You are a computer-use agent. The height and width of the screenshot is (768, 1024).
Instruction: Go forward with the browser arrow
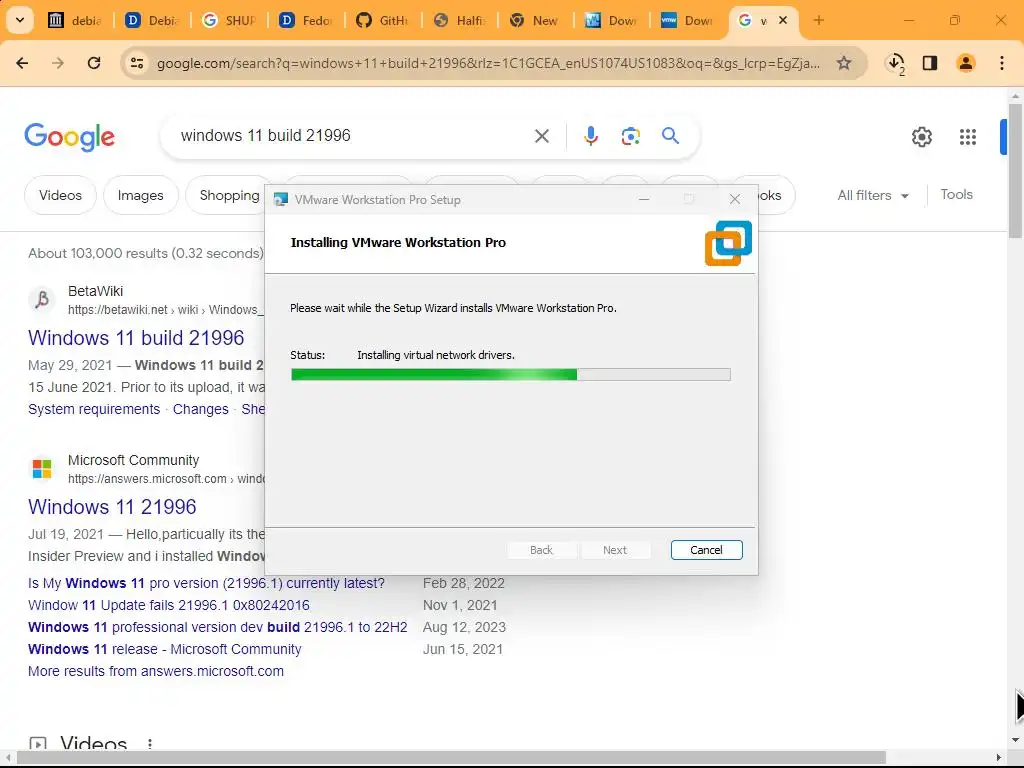(x=58, y=63)
